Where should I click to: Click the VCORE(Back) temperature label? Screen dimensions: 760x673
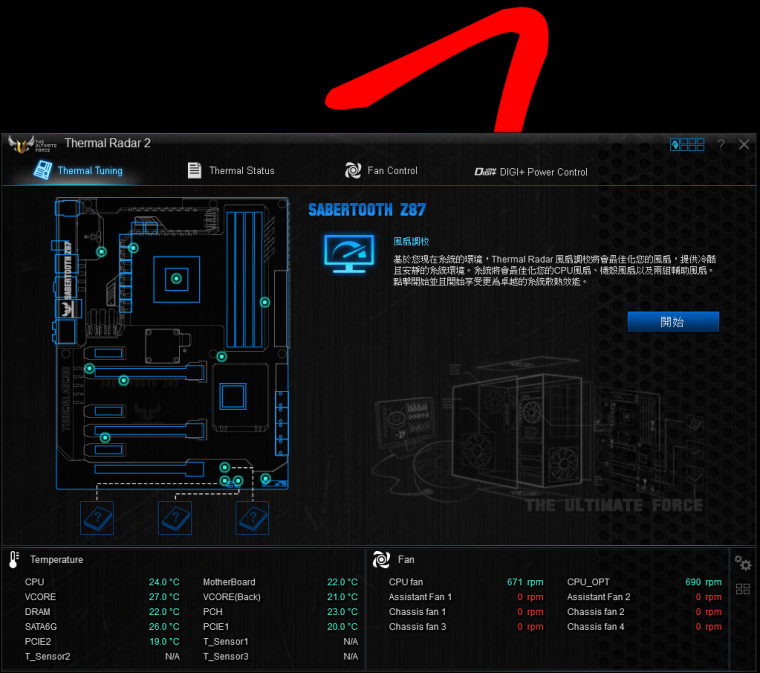tap(232, 597)
